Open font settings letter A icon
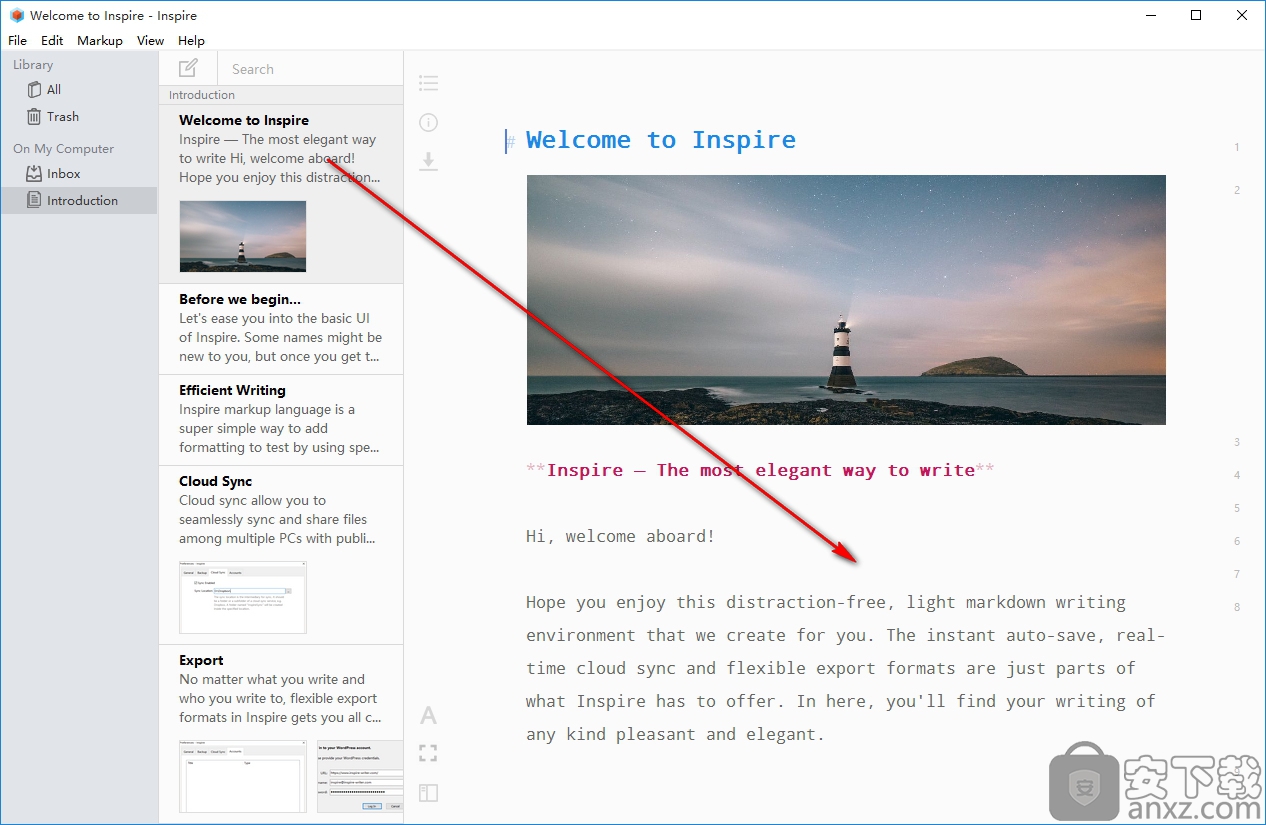1266x825 pixels. point(428,715)
